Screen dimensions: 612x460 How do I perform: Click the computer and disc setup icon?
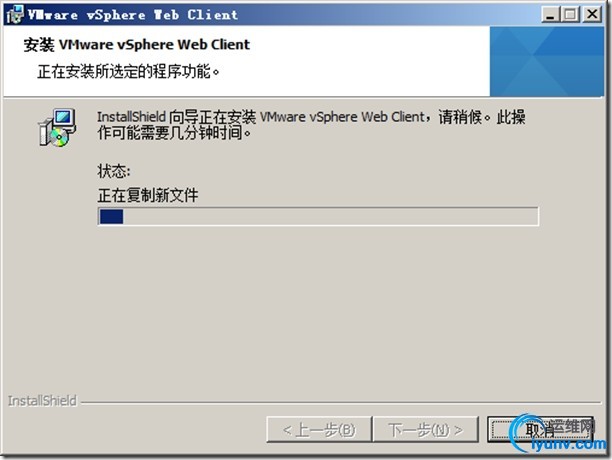pyautogui.click(x=57, y=128)
